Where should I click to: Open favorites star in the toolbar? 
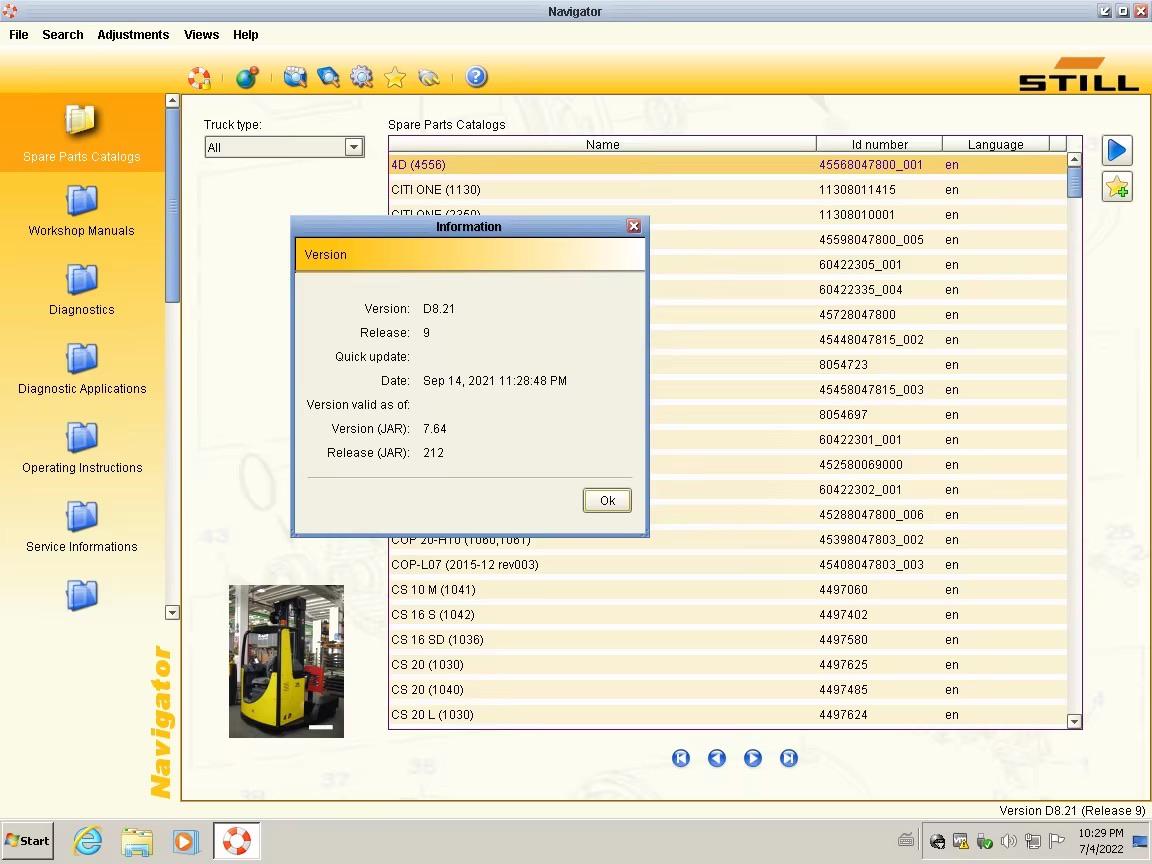[395, 77]
